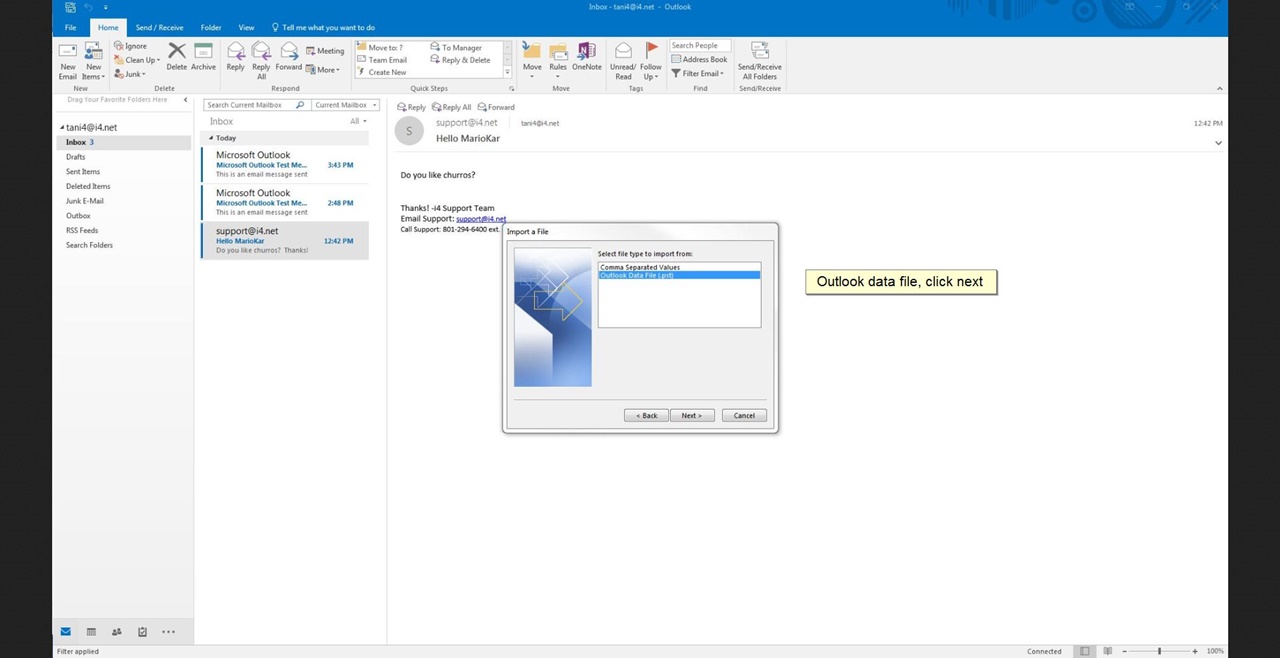Open the Search Folders item

(x=89, y=245)
